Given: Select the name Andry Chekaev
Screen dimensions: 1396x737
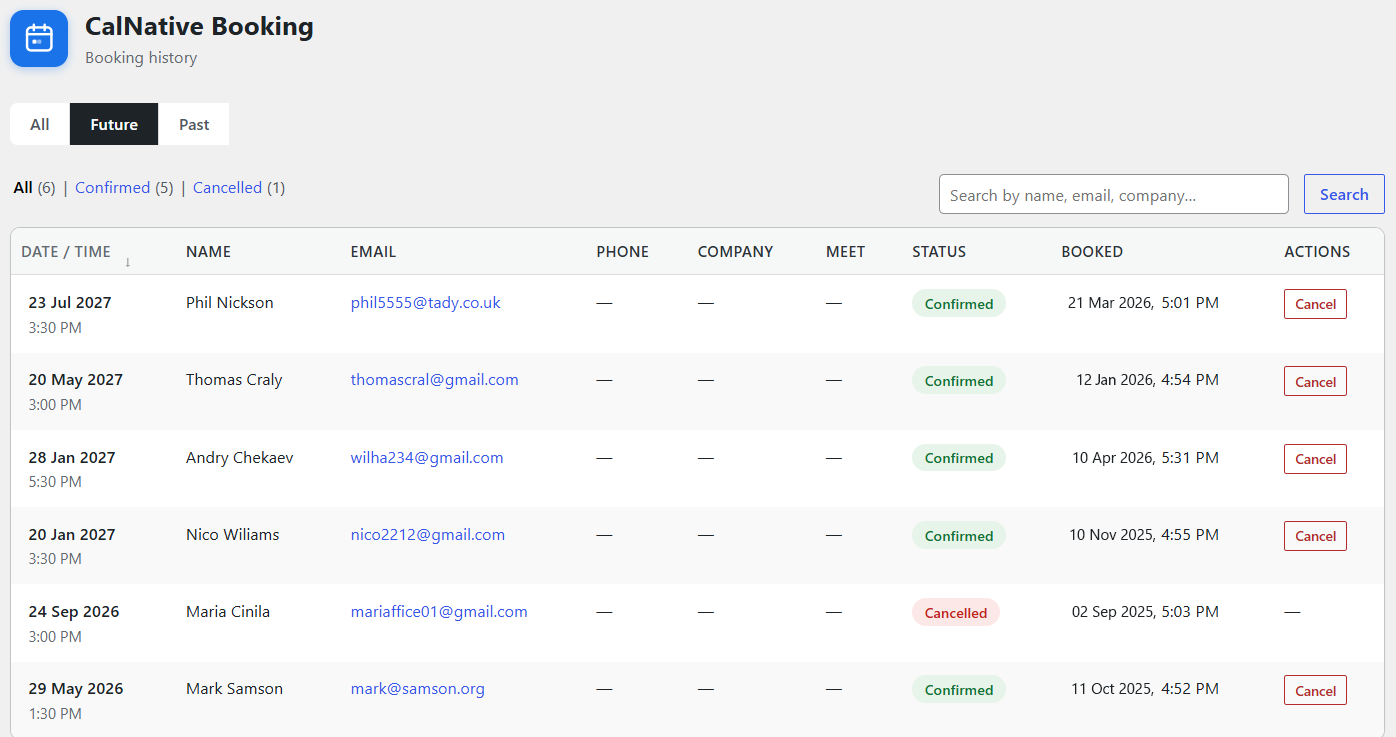Looking at the screenshot, I should [240, 458].
